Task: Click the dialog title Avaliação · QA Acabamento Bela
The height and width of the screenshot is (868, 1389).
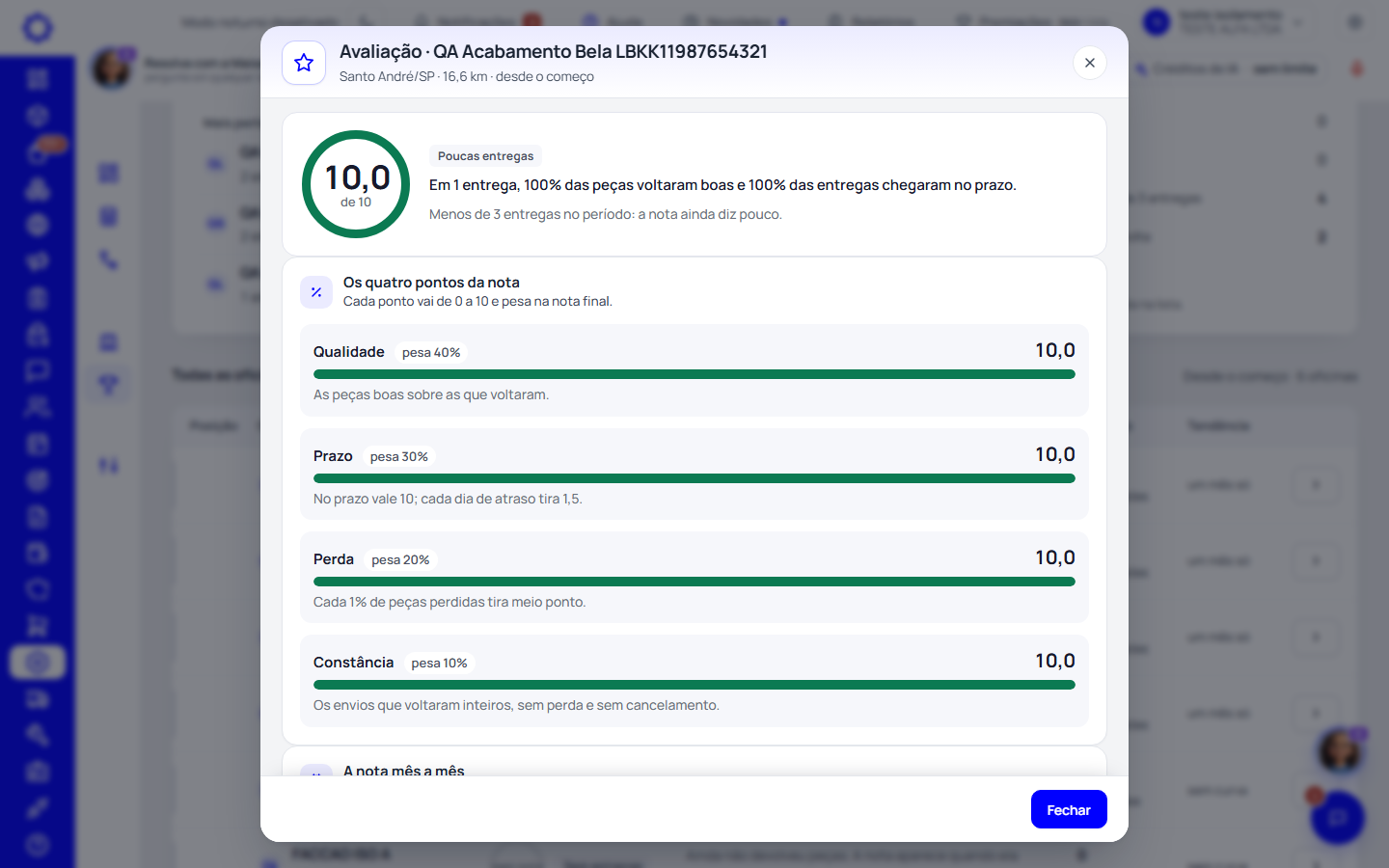Action: point(554,52)
